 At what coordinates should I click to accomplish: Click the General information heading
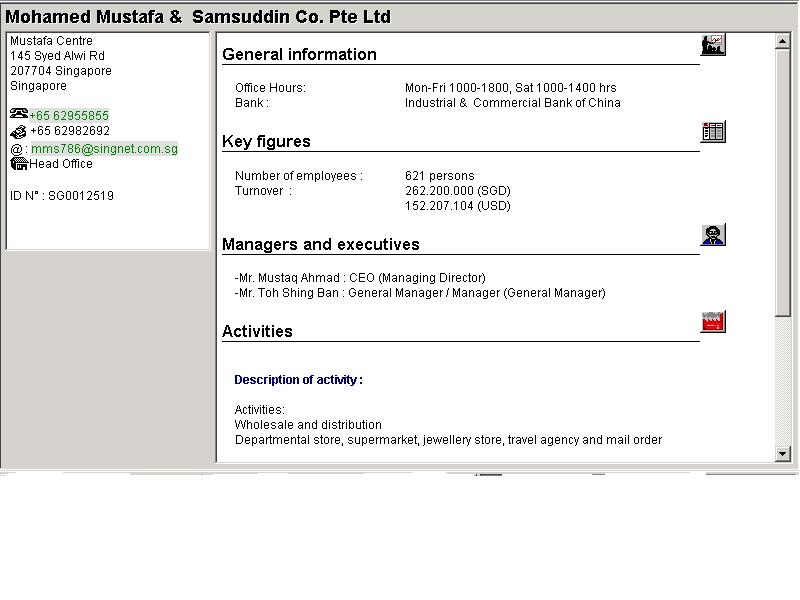299,55
